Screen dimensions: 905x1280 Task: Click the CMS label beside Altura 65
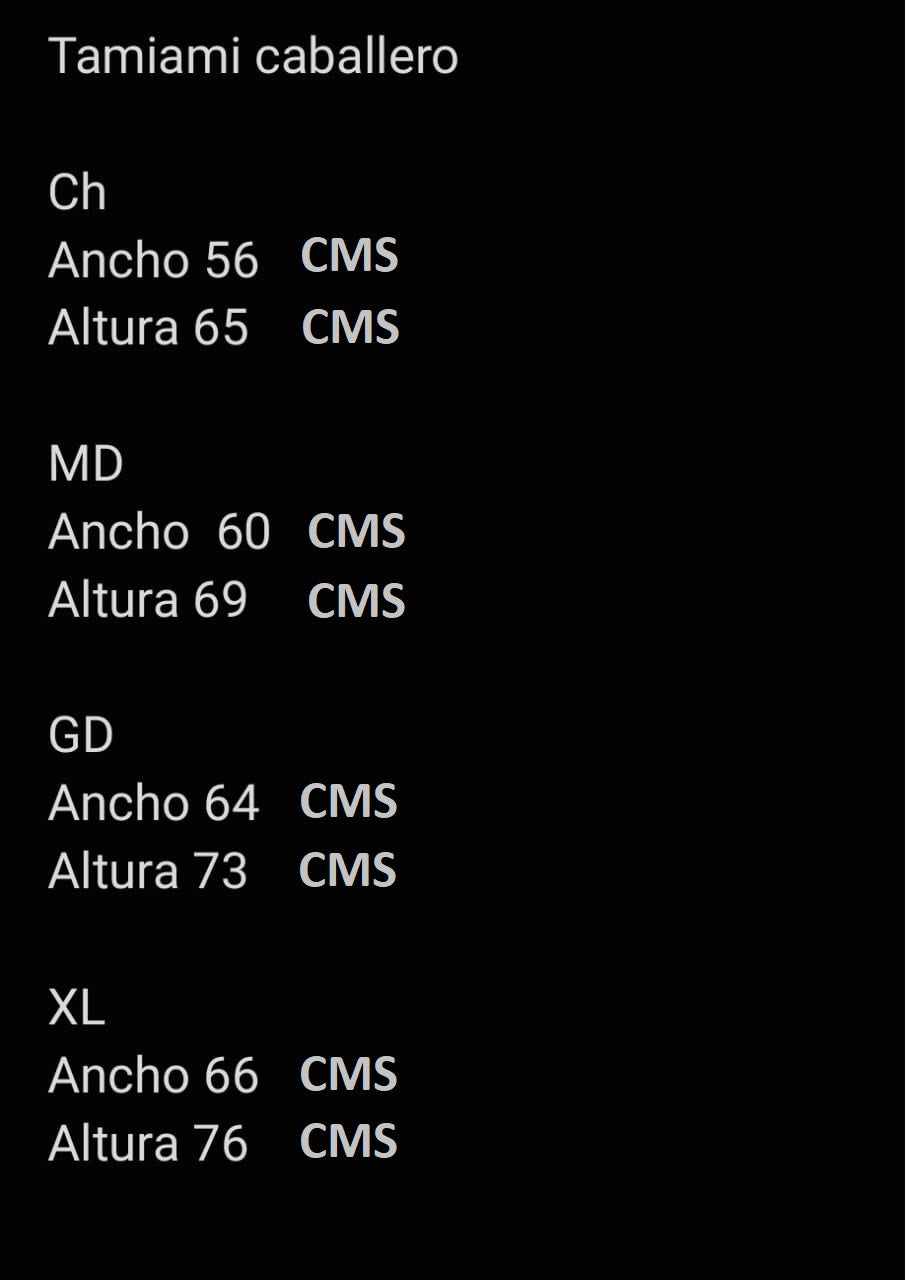click(350, 328)
